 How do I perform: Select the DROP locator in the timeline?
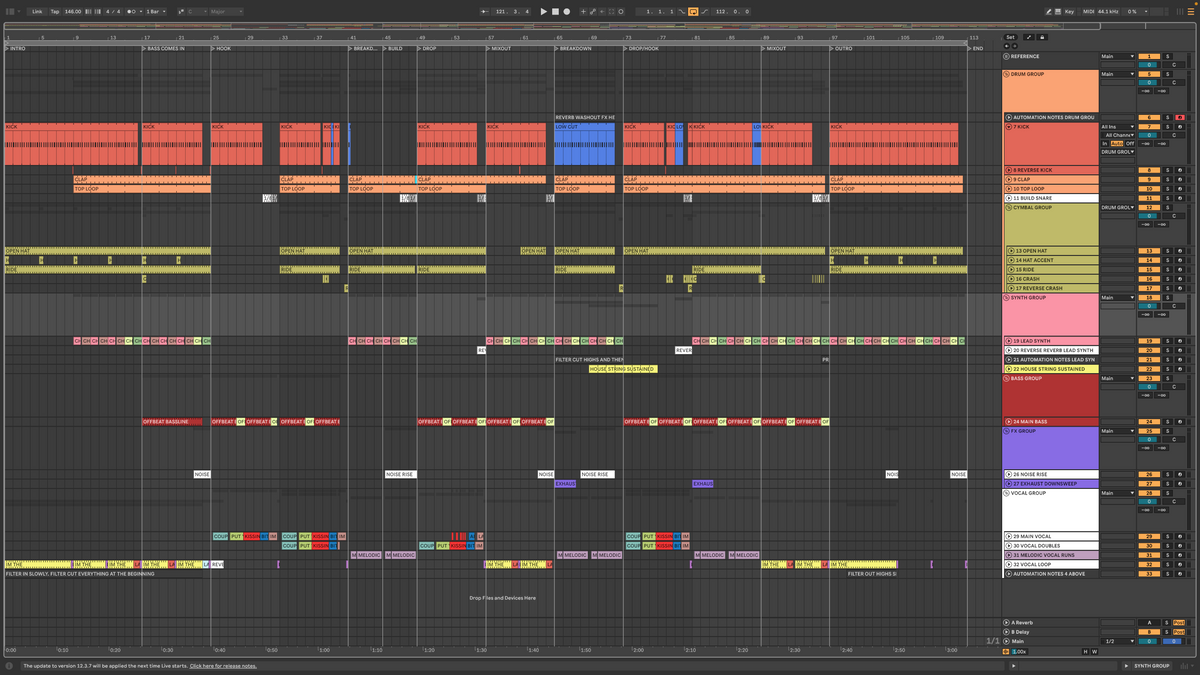(x=423, y=47)
